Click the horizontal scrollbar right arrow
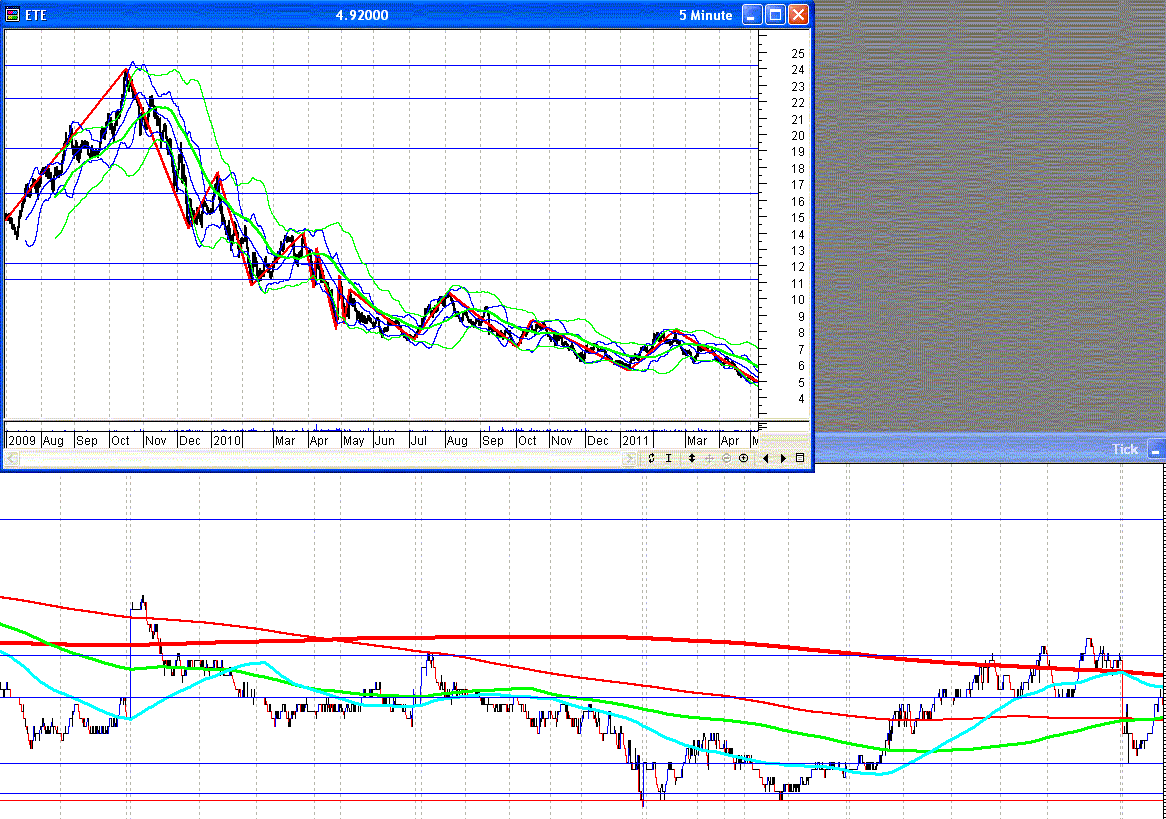1166x819 pixels. pyautogui.click(x=629, y=458)
